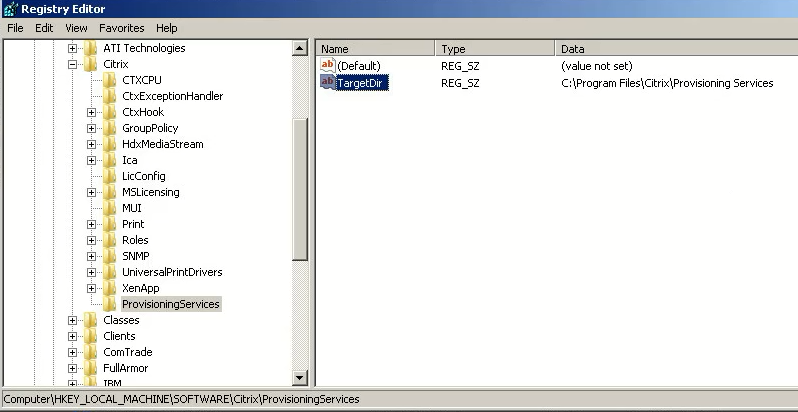Collapse the Citrix tree node

tap(73, 64)
